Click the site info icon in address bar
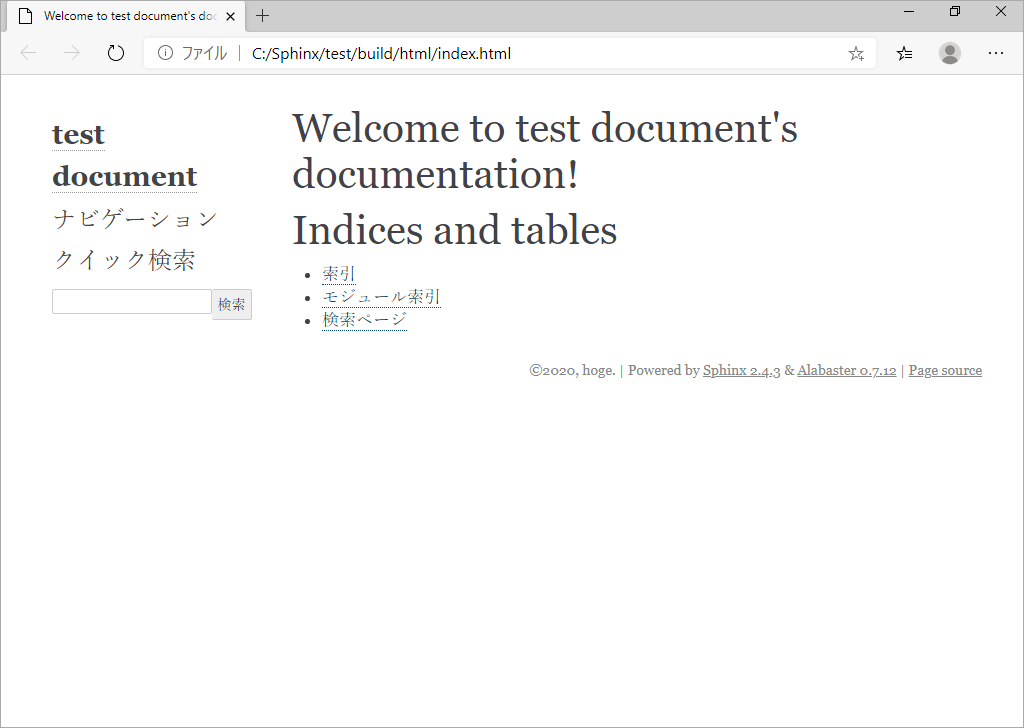Viewport: 1024px width, 728px height. click(165, 53)
